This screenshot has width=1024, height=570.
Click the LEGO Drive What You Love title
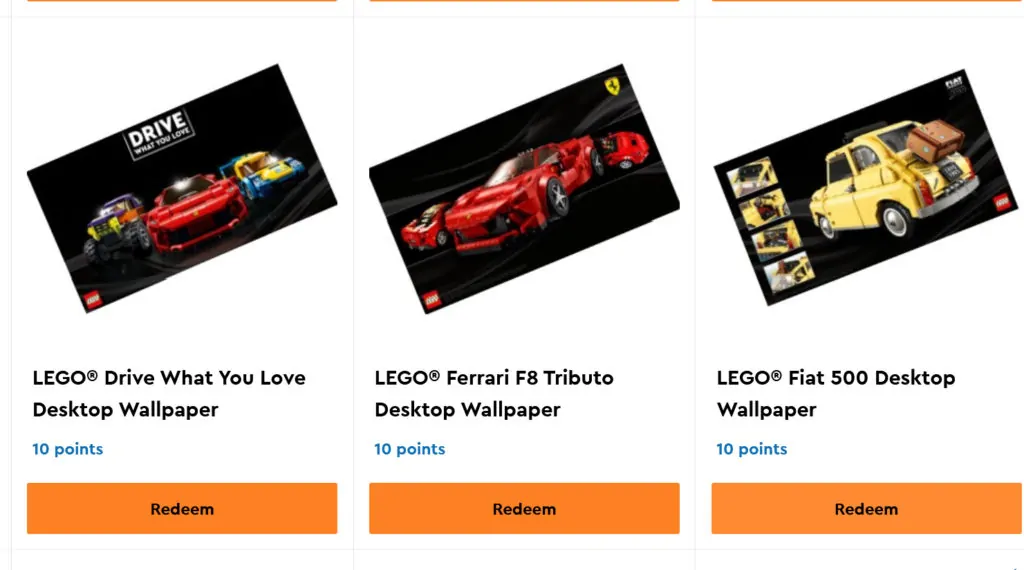(169, 394)
